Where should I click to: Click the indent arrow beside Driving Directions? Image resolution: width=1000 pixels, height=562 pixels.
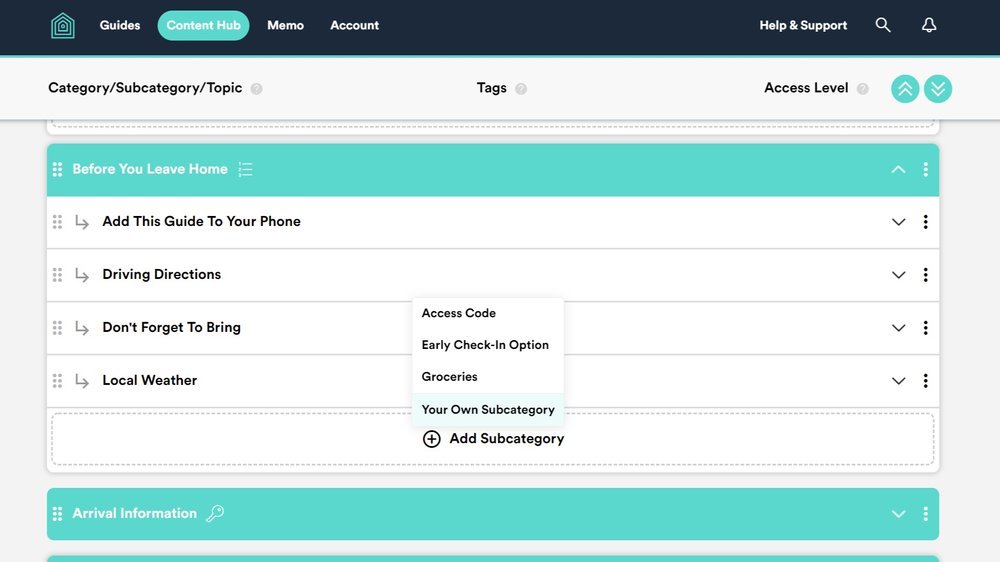point(82,275)
